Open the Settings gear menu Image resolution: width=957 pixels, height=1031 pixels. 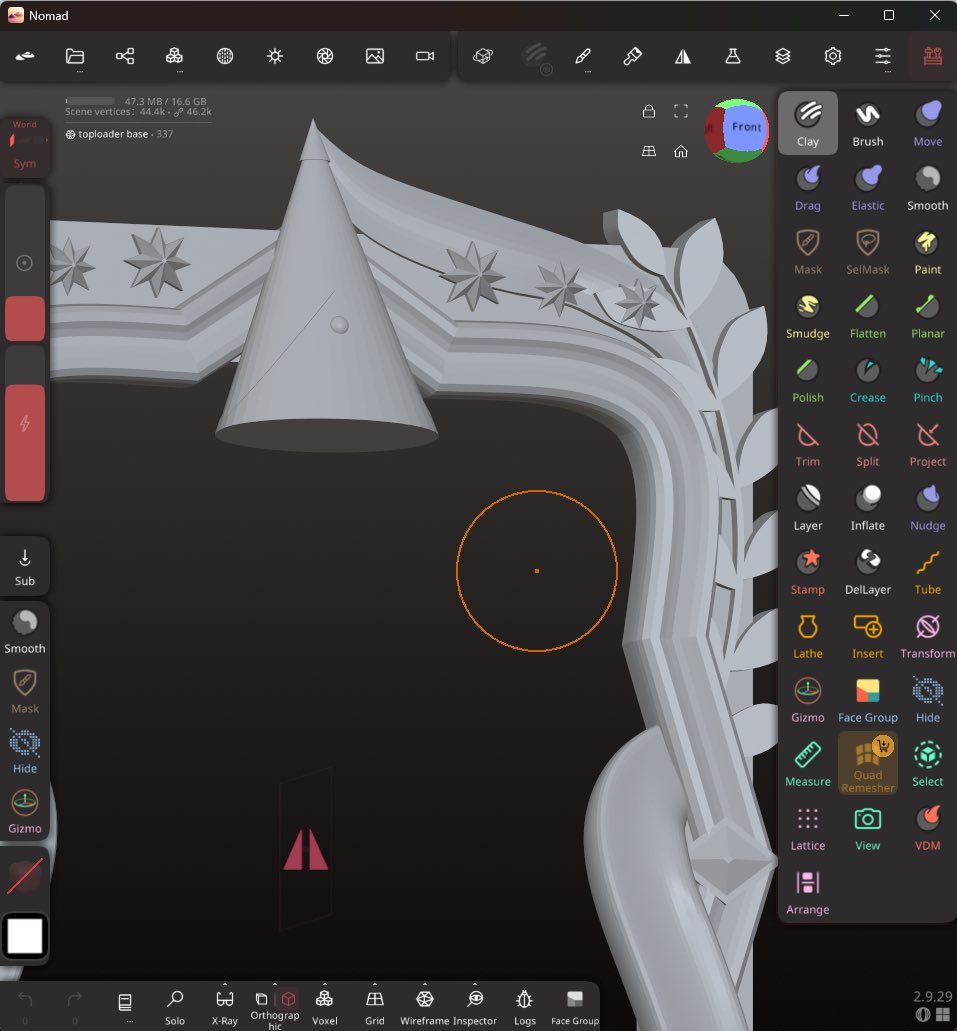[x=833, y=57]
